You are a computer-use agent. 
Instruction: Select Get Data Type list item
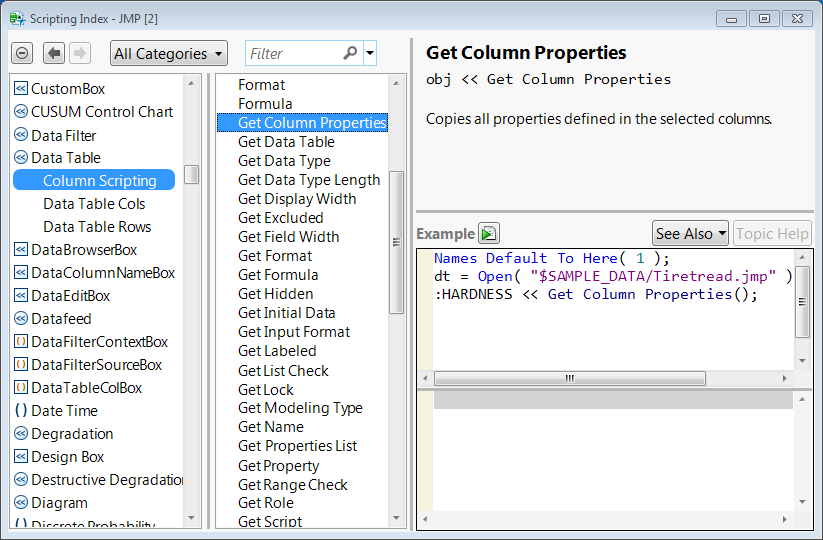tap(284, 161)
